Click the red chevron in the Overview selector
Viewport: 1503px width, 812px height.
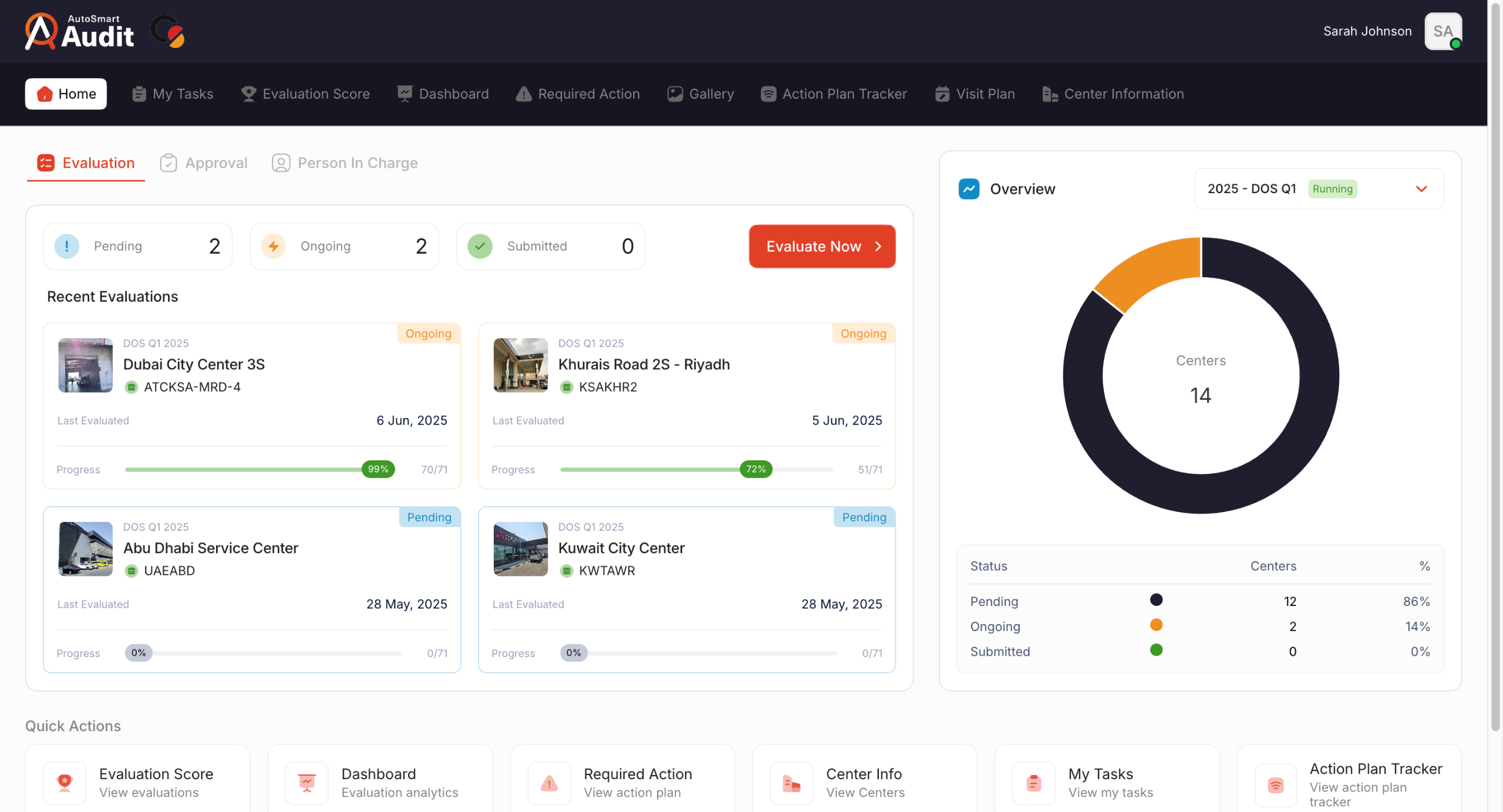1421,189
